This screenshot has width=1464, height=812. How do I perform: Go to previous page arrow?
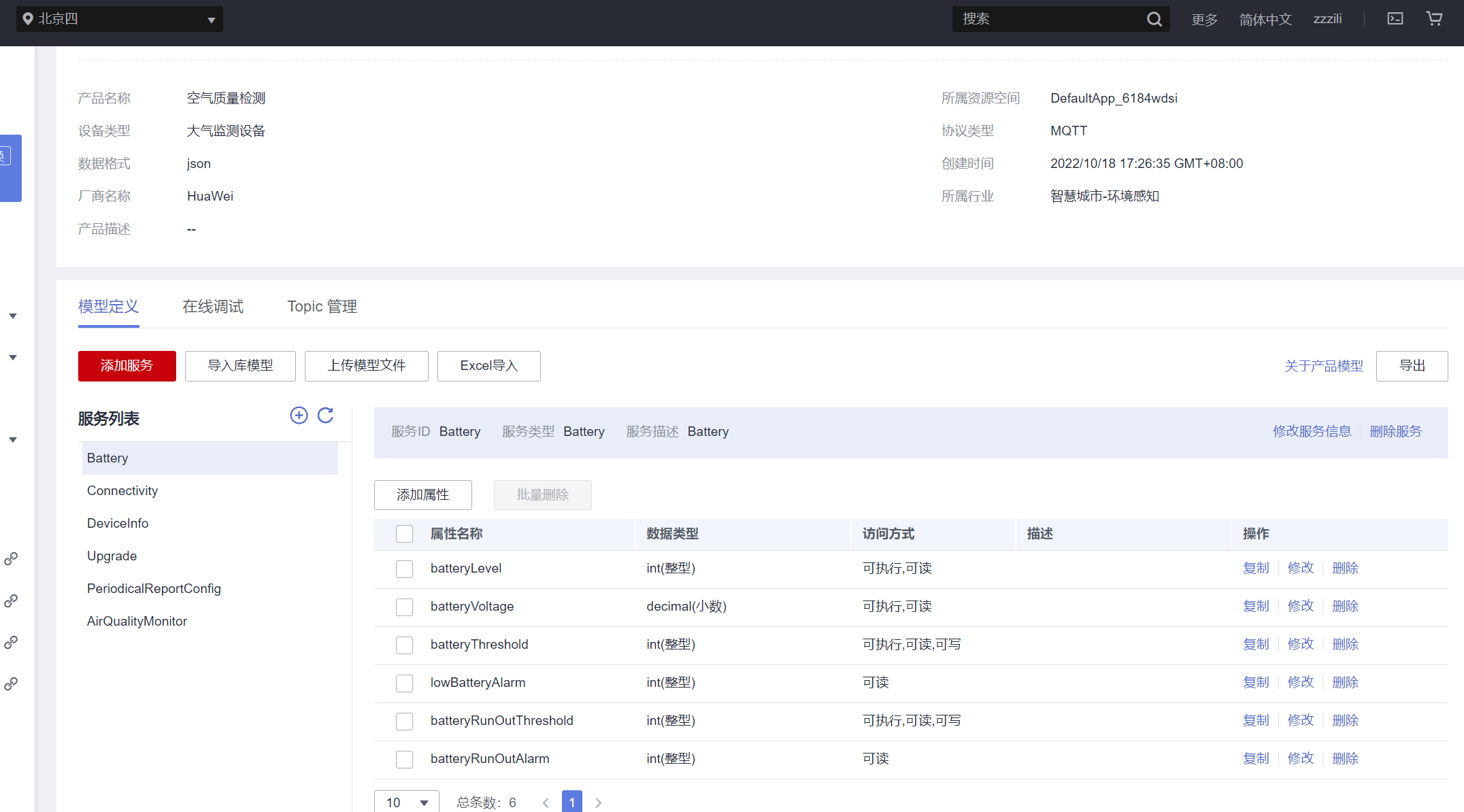click(546, 802)
